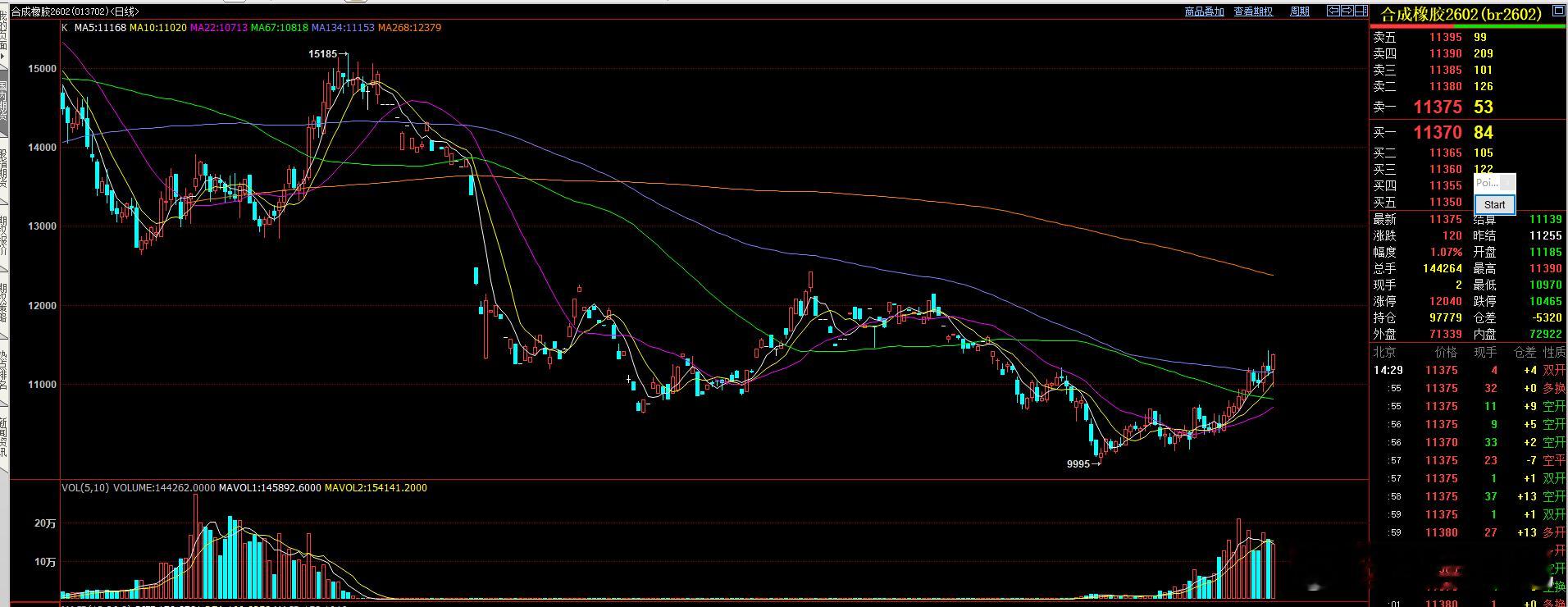Viewport: 1568px width, 607px height.
Task: Click the MAVOL1:145892.6000 label
Action: 271,488
